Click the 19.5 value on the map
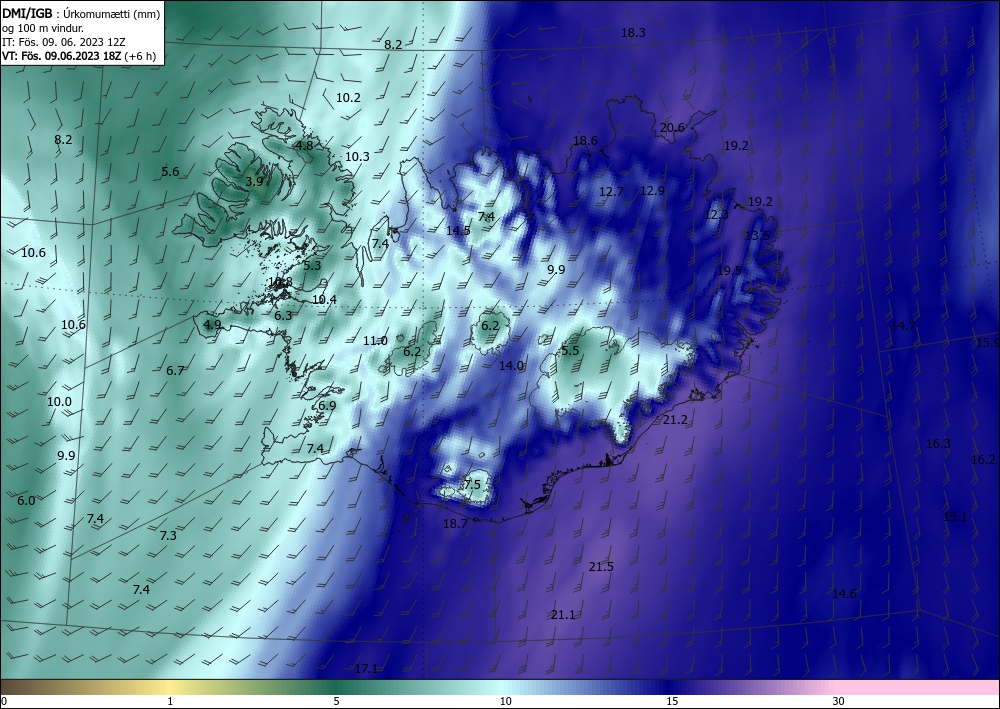Viewport: 1000px width, 709px height. [x=730, y=270]
